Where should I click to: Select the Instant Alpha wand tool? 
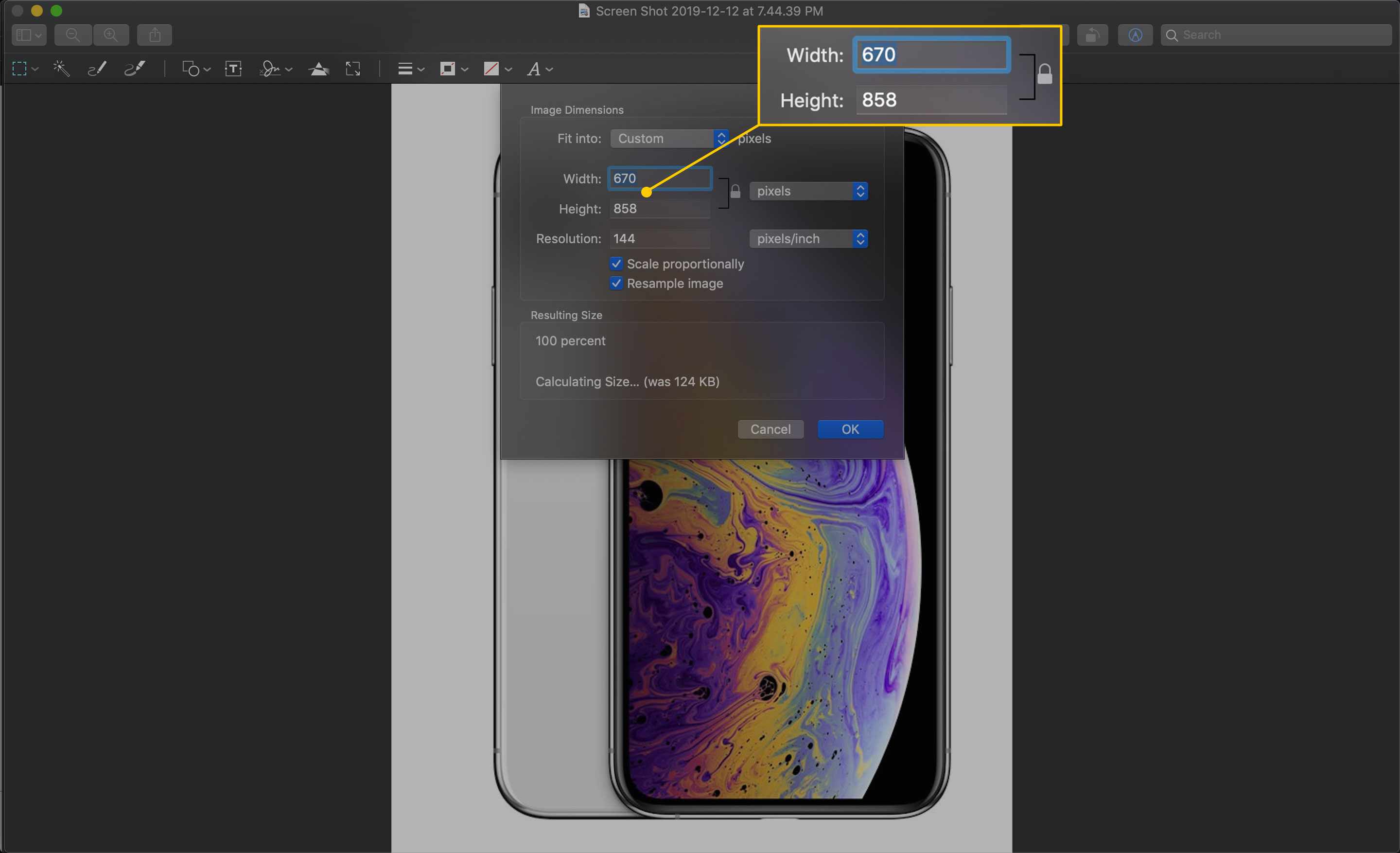coord(61,70)
